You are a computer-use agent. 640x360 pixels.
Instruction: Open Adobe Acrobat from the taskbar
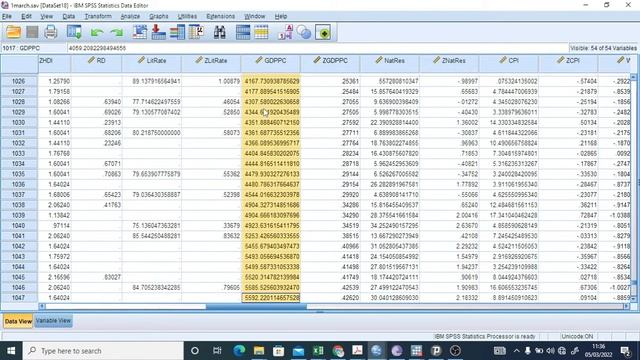pos(358,351)
